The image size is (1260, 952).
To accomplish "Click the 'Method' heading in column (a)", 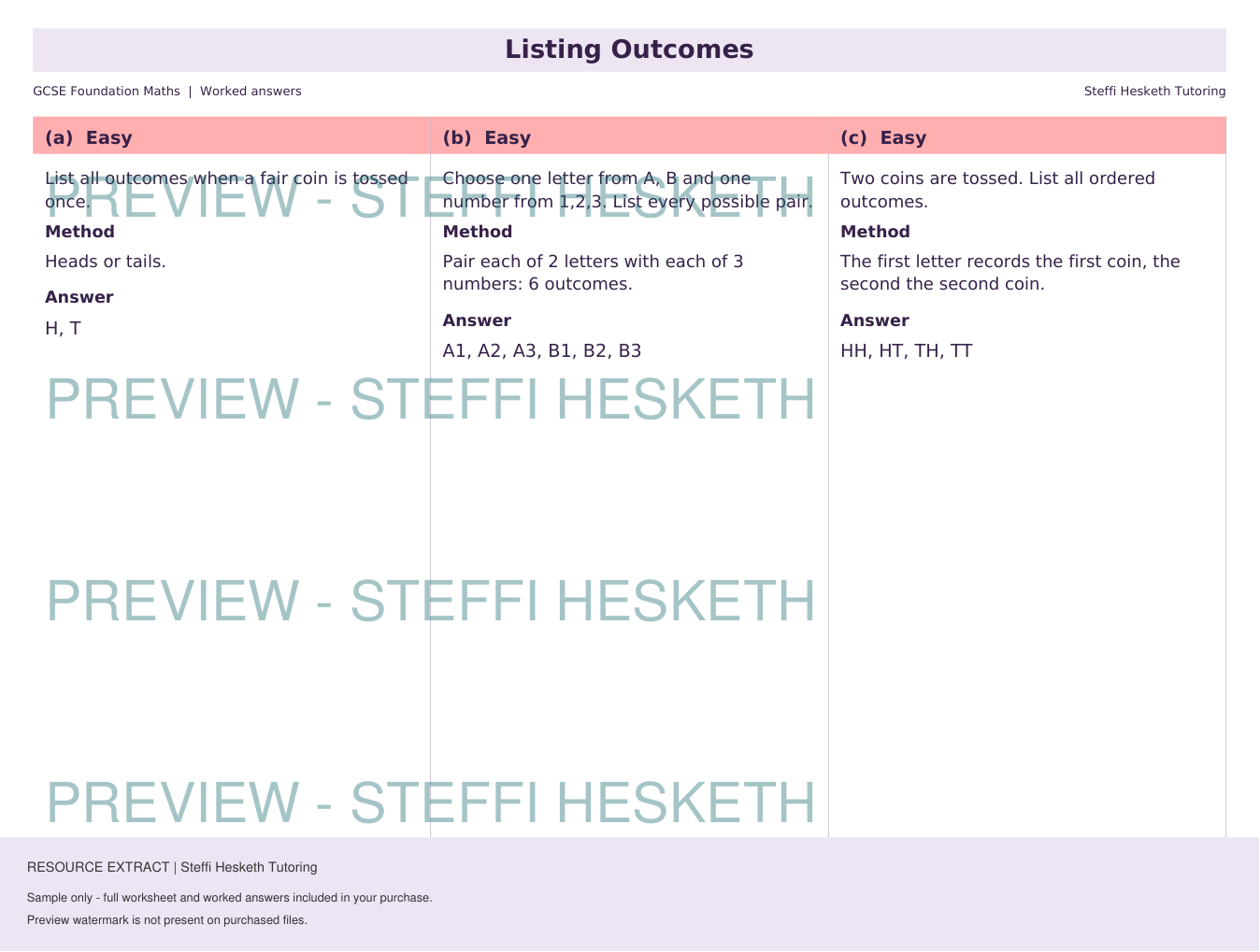I will [x=79, y=232].
